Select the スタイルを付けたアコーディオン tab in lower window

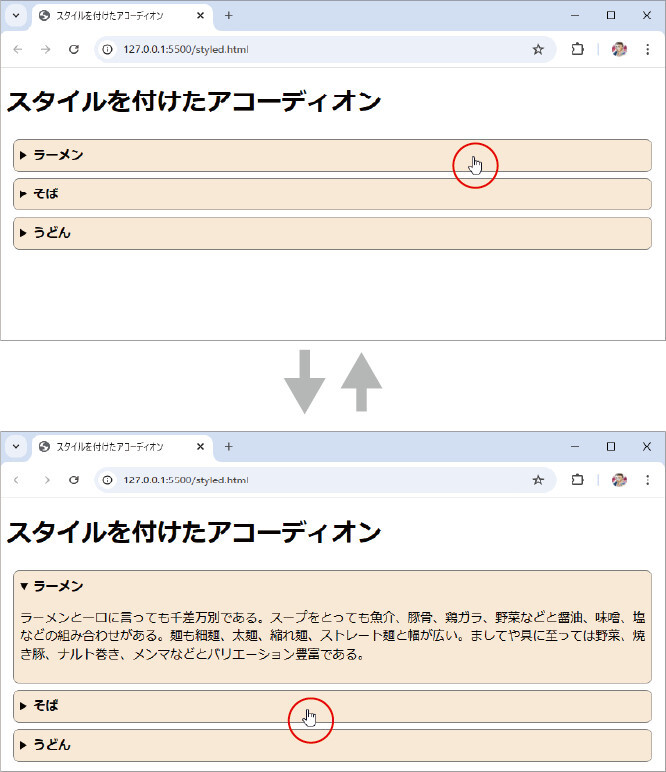pyautogui.click(x=110, y=447)
